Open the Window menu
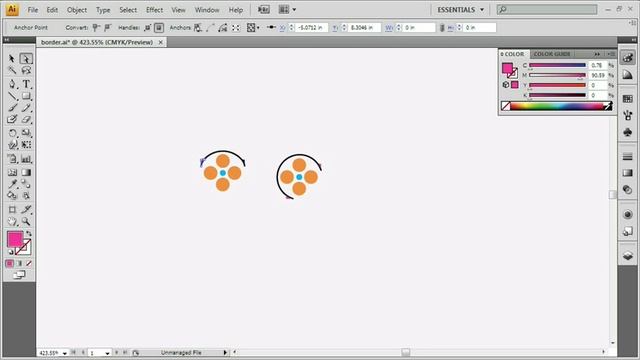This screenshot has height=360, width=640. [207, 10]
